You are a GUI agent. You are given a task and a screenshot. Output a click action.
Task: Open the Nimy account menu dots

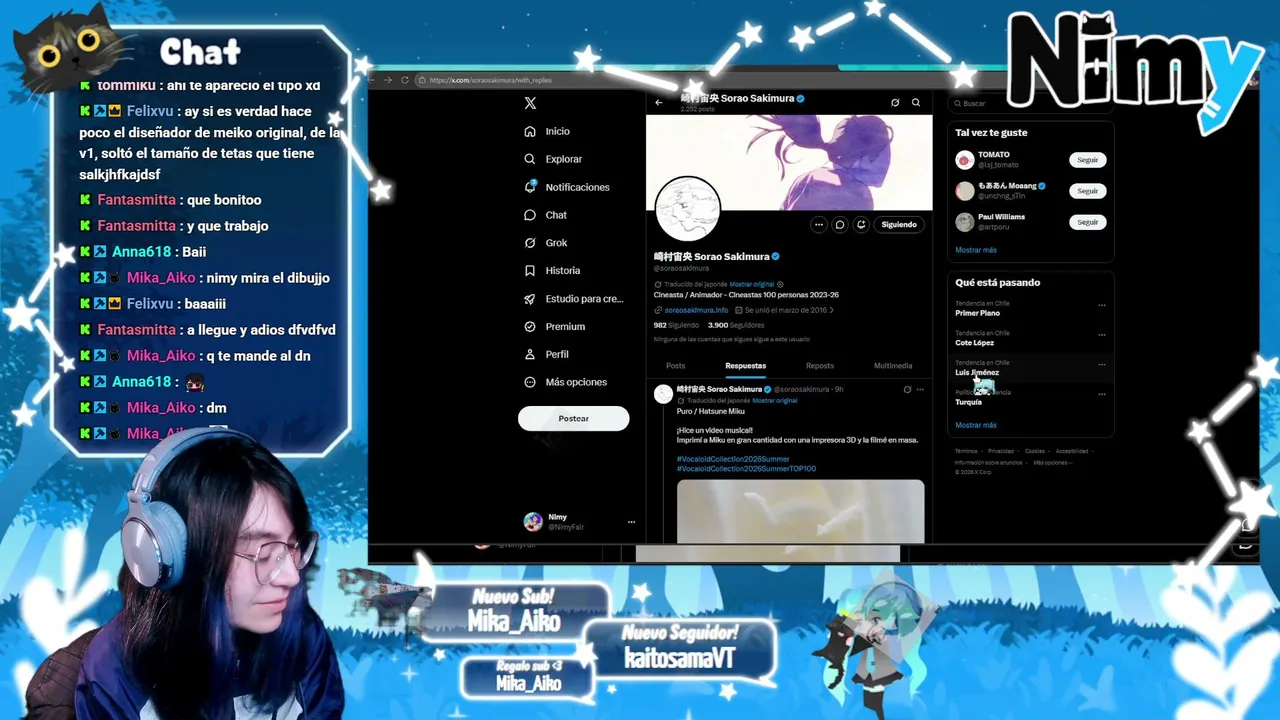[x=631, y=522]
